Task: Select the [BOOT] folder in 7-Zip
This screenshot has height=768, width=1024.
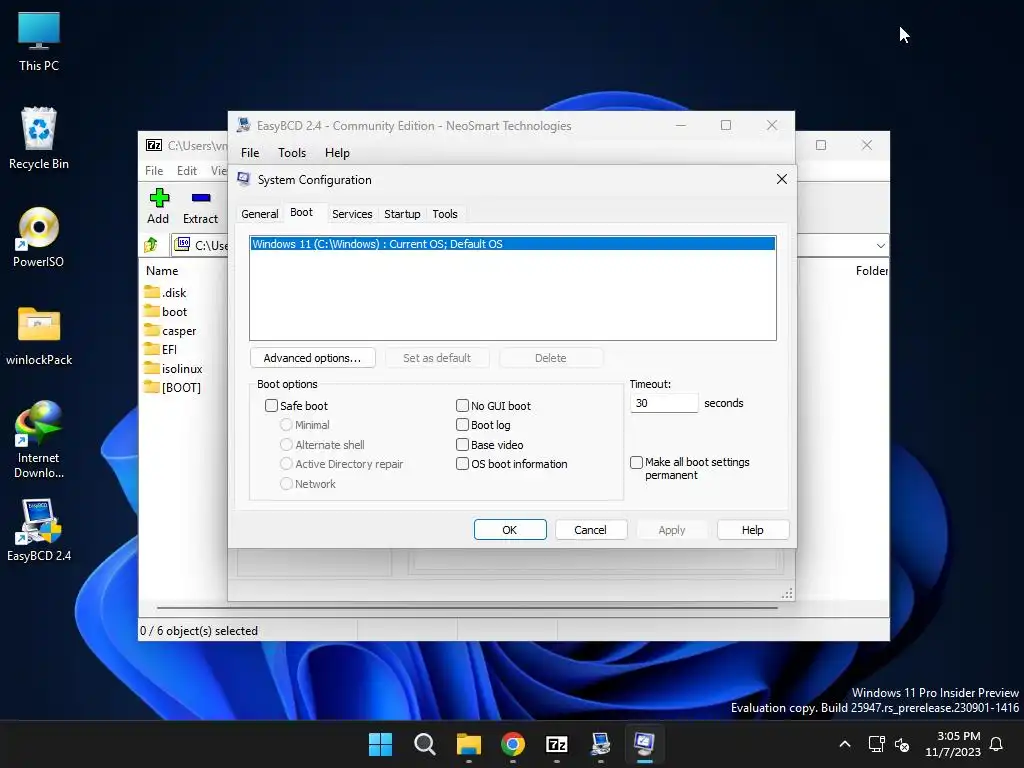Action: [172, 387]
